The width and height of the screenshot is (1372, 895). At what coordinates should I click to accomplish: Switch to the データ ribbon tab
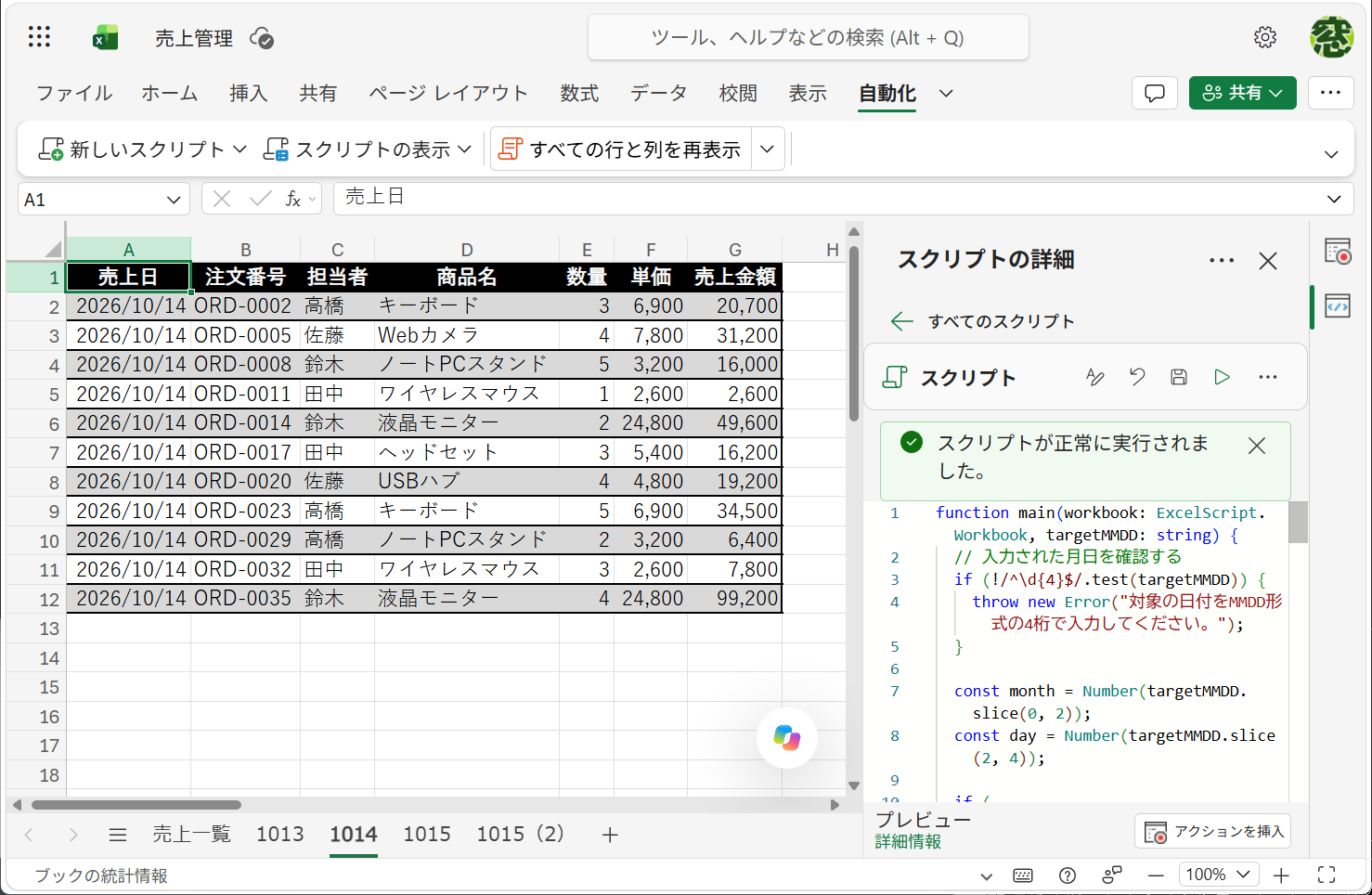[x=658, y=93]
